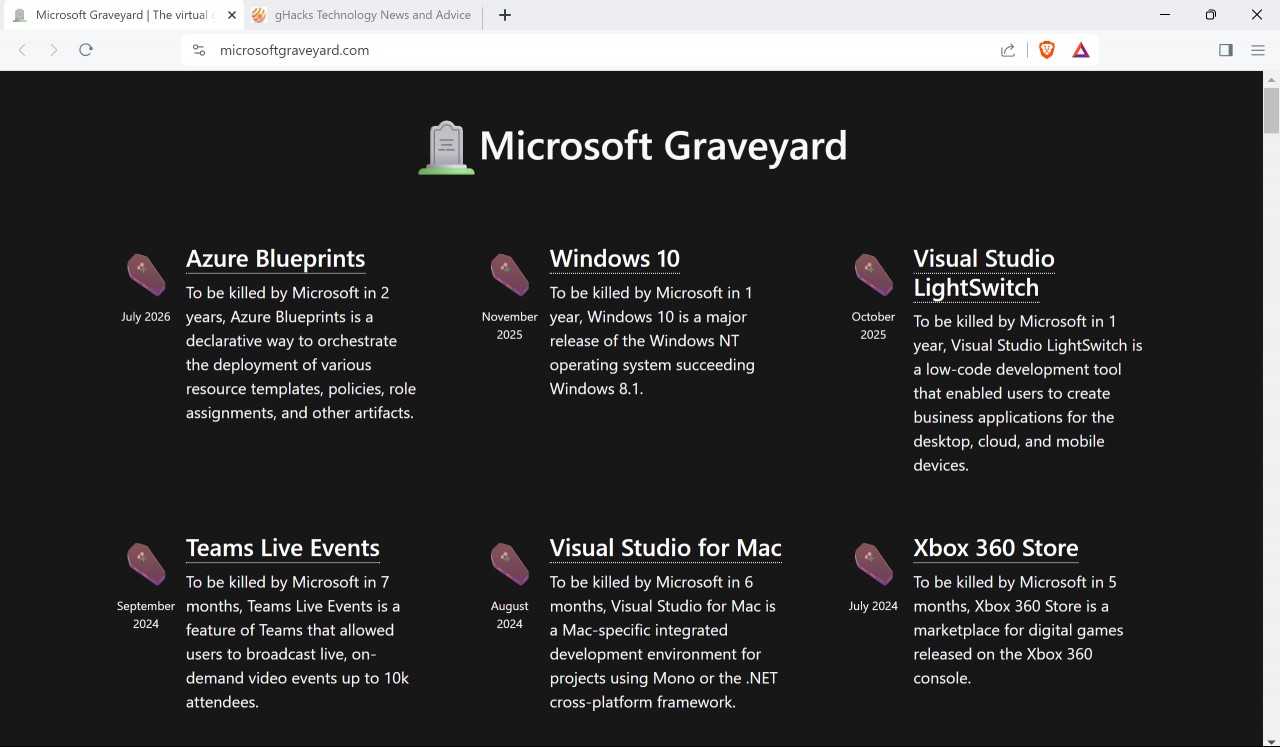Open site settings icon in address bar

click(199, 50)
